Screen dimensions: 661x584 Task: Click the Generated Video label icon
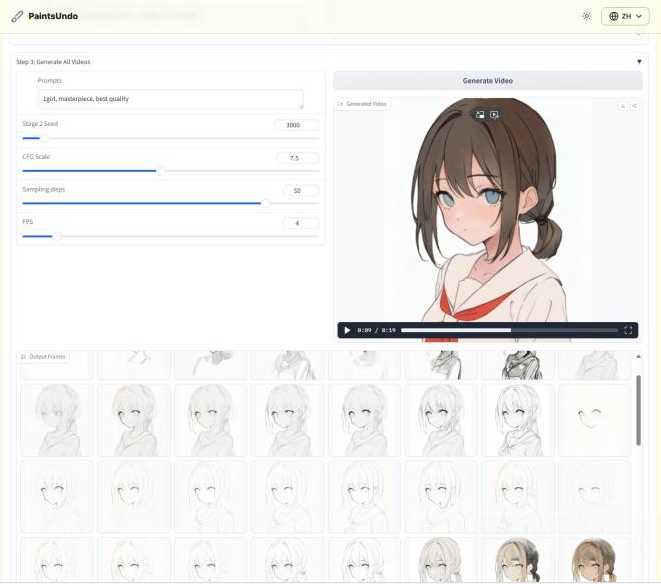340,104
